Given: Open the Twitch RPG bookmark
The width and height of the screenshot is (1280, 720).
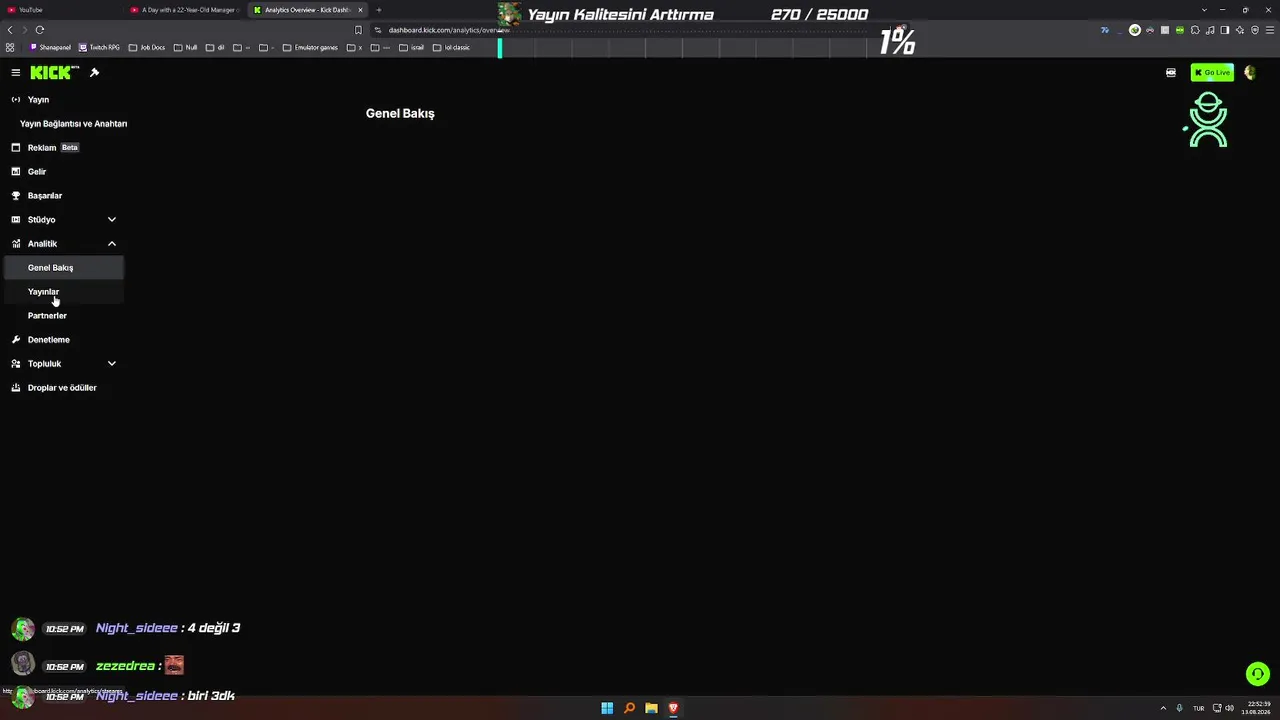Looking at the screenshot, I should pos(100,47).
